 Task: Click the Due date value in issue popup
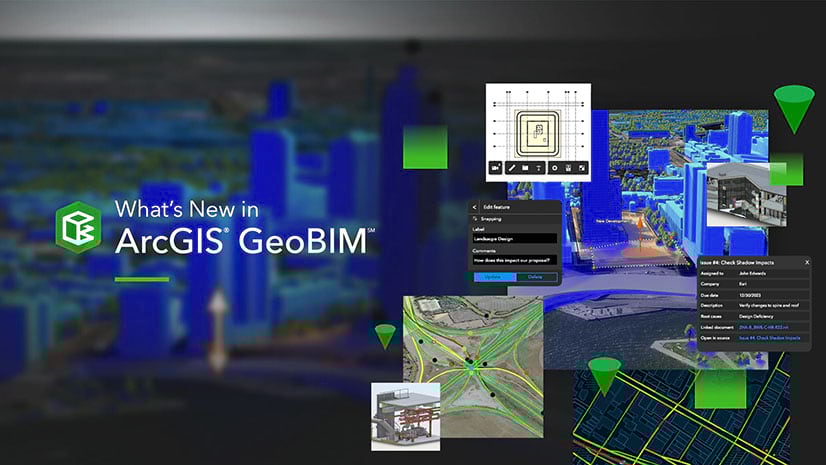point(750,295)
